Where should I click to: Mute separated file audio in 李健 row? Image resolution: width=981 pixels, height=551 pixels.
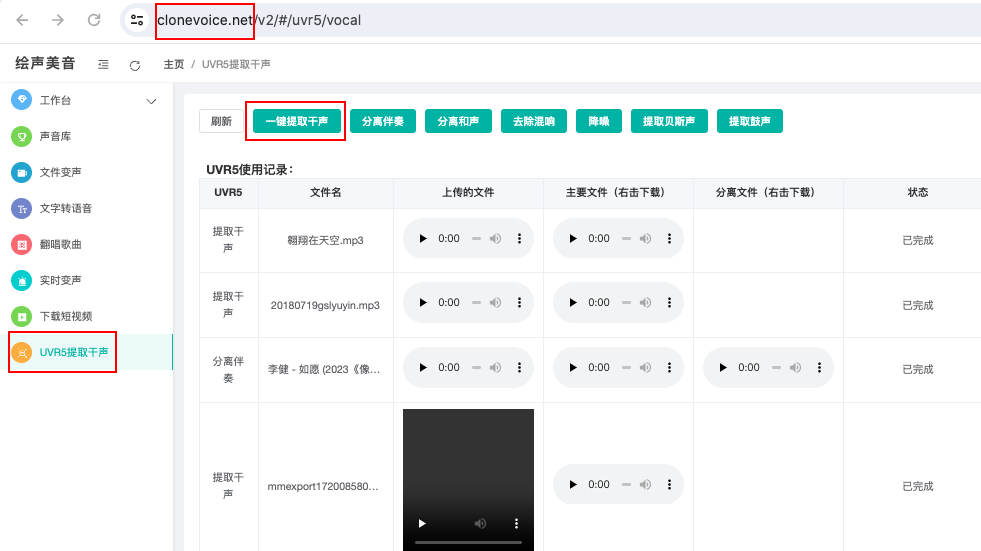click(796, 368)
